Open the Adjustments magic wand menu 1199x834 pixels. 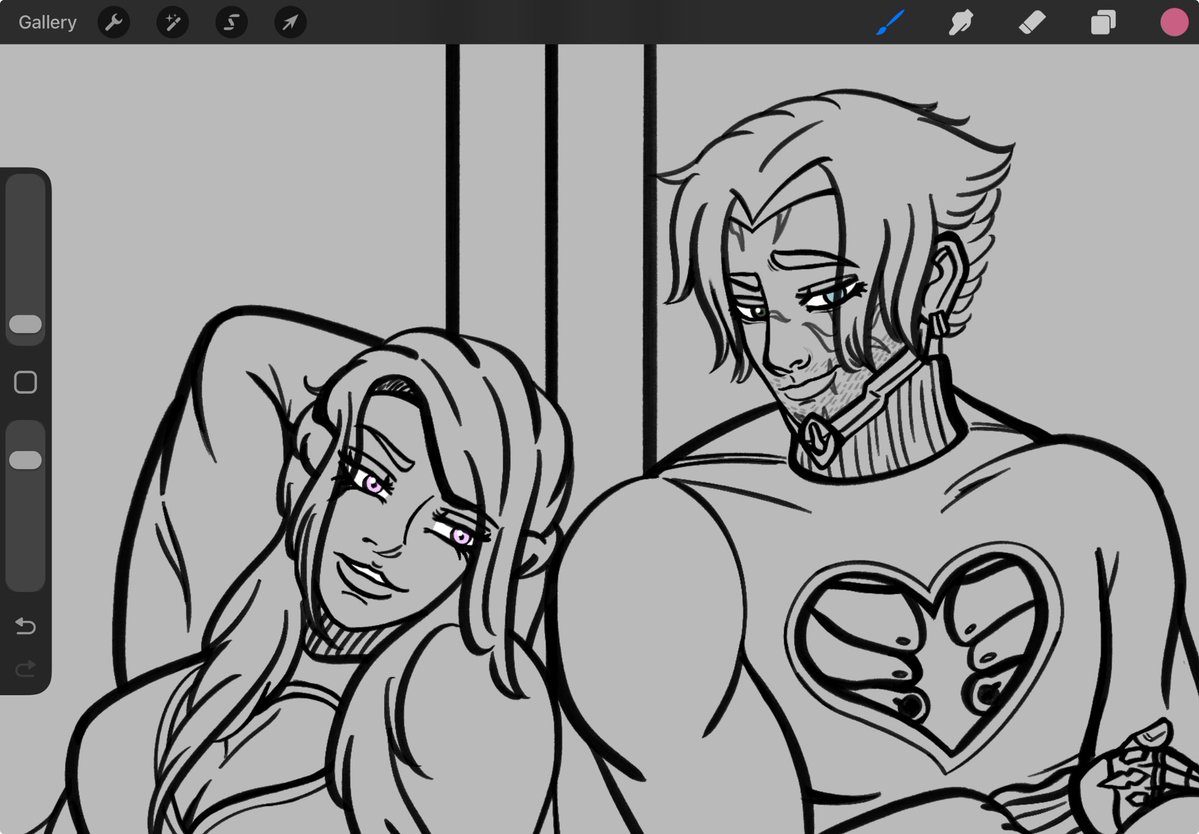click(x=173, y=22)
